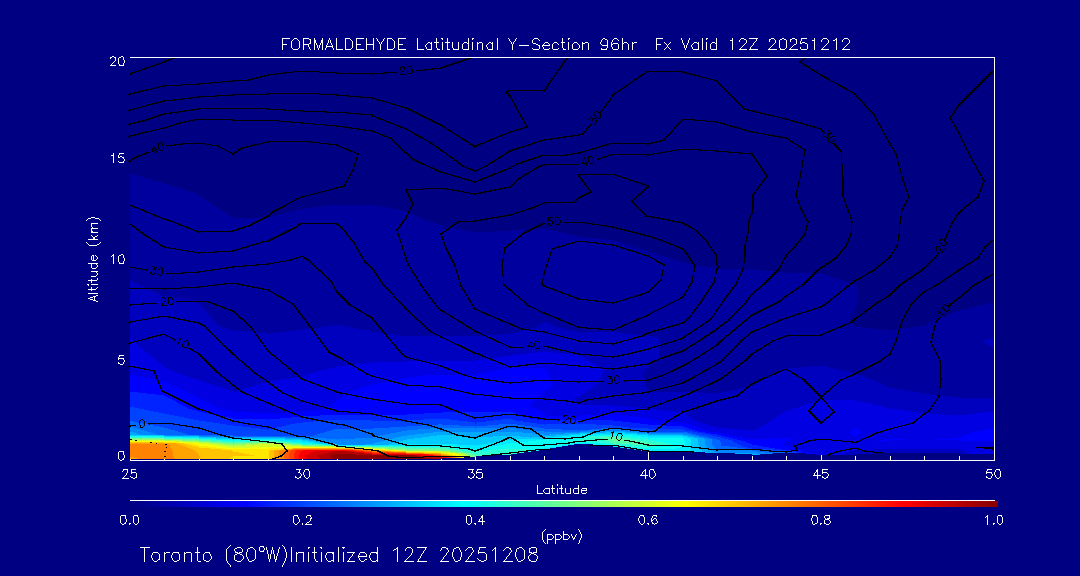The height and width of the screenshot is (576, 1080).
Task: Click the 1.0 colorbar tick label
Action: [x=993, y=520]
